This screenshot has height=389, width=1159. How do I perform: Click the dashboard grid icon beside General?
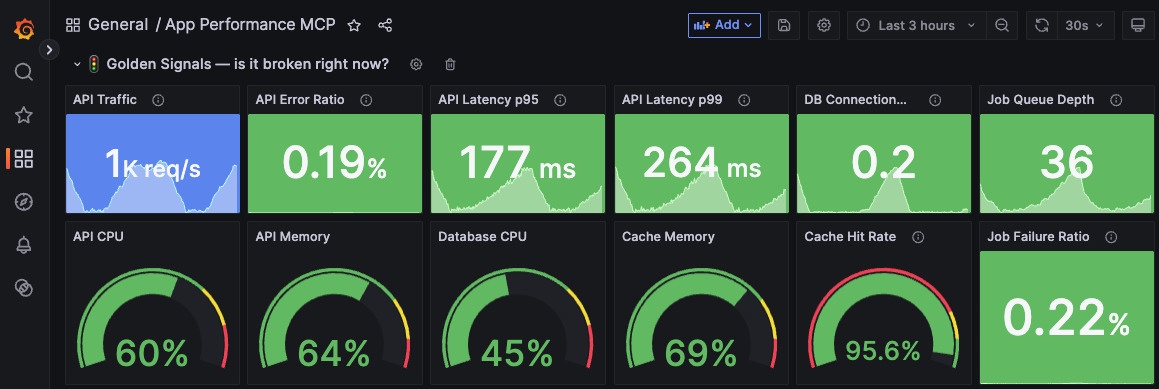[x=72, y=25]
